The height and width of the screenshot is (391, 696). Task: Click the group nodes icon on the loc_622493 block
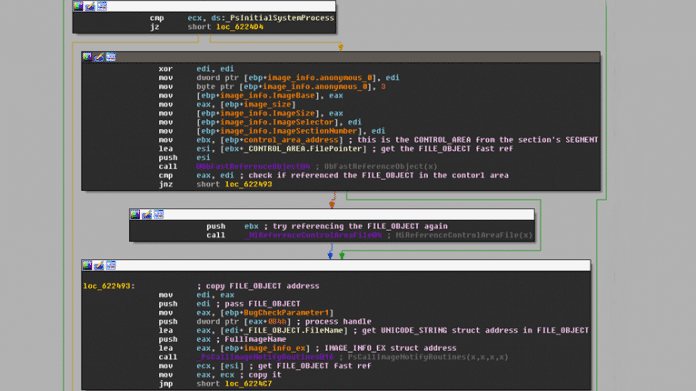click(111, 265)
